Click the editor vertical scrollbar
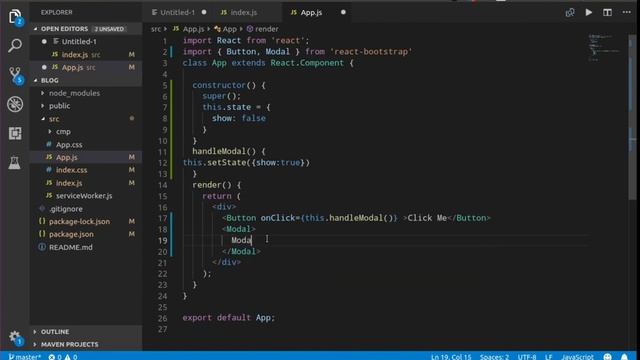Image resolution: width=640 pixels, height=360 pixels. click(632, 118)
